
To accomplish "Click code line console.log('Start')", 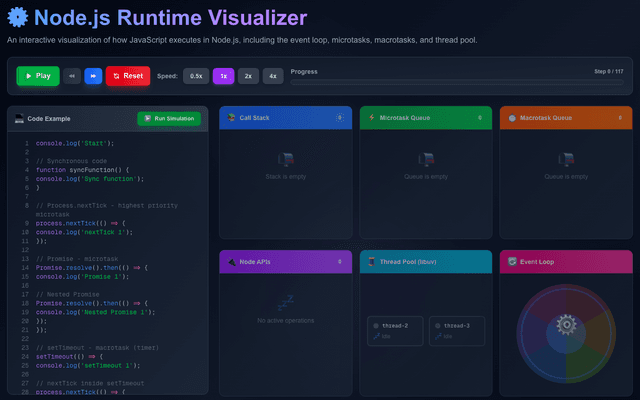I will (x=75, y=143).
